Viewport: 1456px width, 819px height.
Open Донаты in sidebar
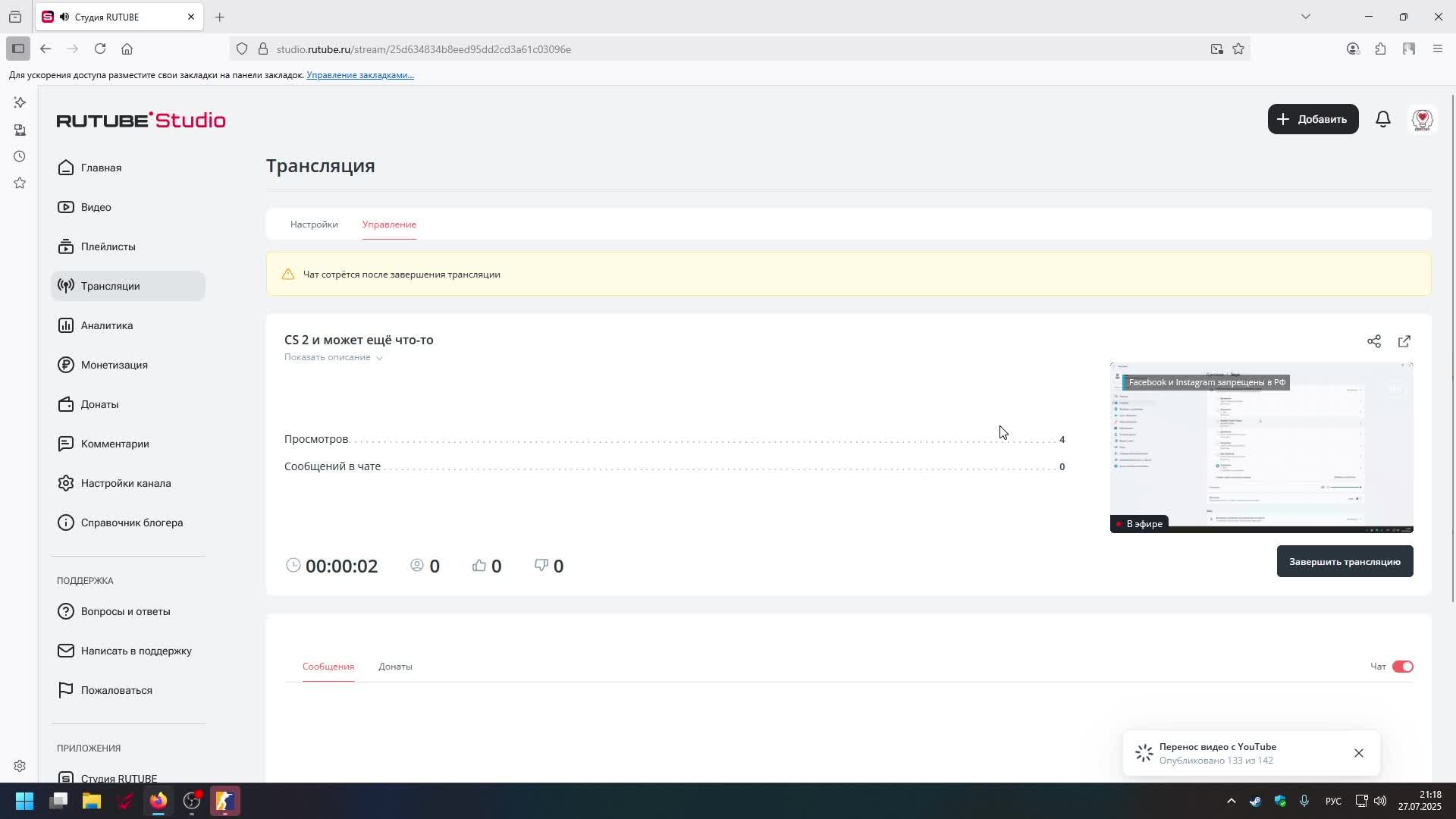tap(99, 404)
